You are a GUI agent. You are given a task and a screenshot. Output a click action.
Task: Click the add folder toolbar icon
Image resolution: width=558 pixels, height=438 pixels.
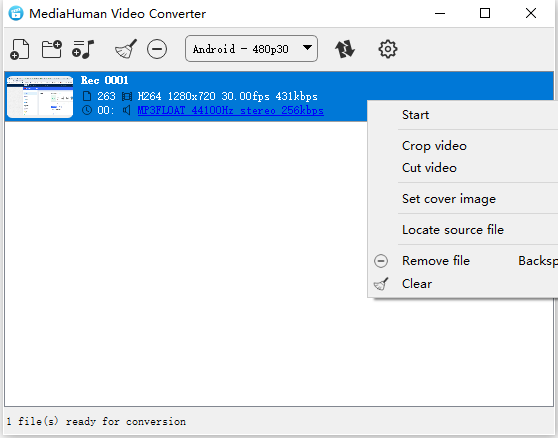[52, 49]
